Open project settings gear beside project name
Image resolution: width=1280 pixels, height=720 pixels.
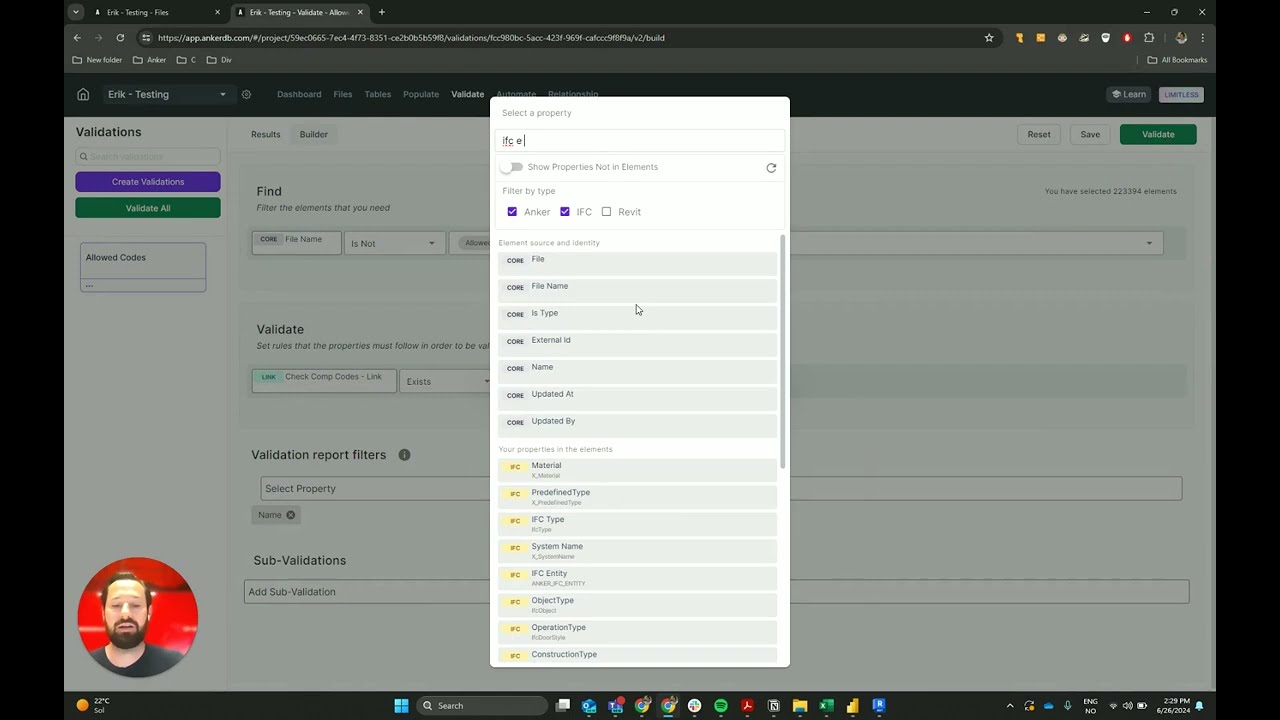tap(246, 95)
